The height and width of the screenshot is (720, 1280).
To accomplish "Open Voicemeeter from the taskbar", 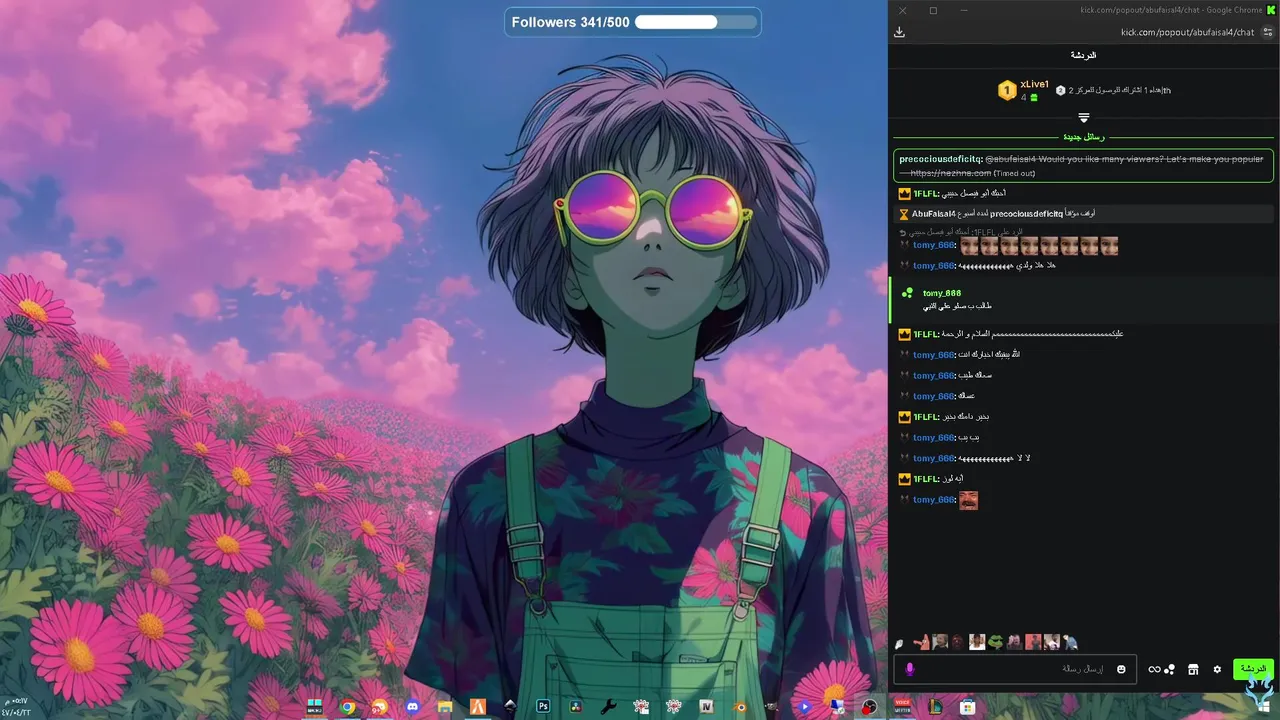I will 902,706.
